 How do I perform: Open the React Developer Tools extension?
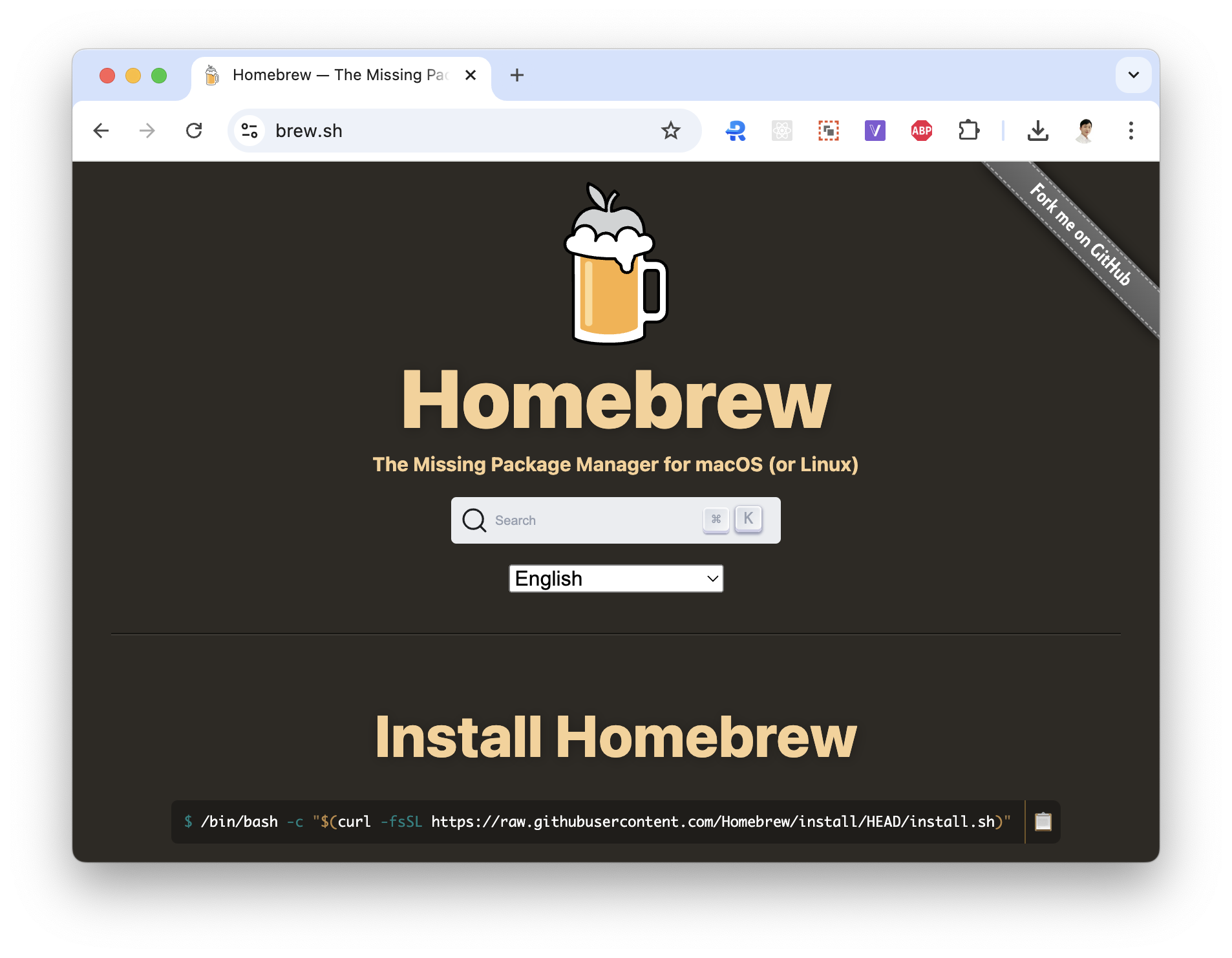[781, 131]
